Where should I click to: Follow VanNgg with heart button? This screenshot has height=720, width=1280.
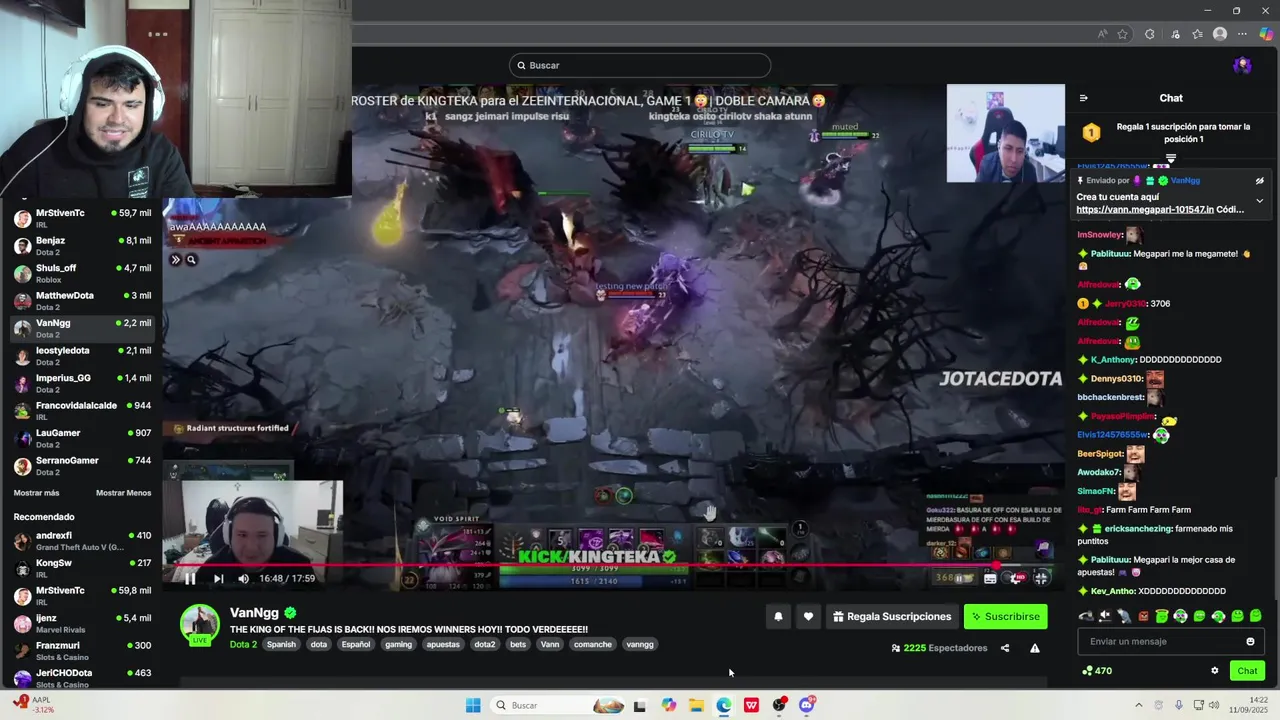808,617
